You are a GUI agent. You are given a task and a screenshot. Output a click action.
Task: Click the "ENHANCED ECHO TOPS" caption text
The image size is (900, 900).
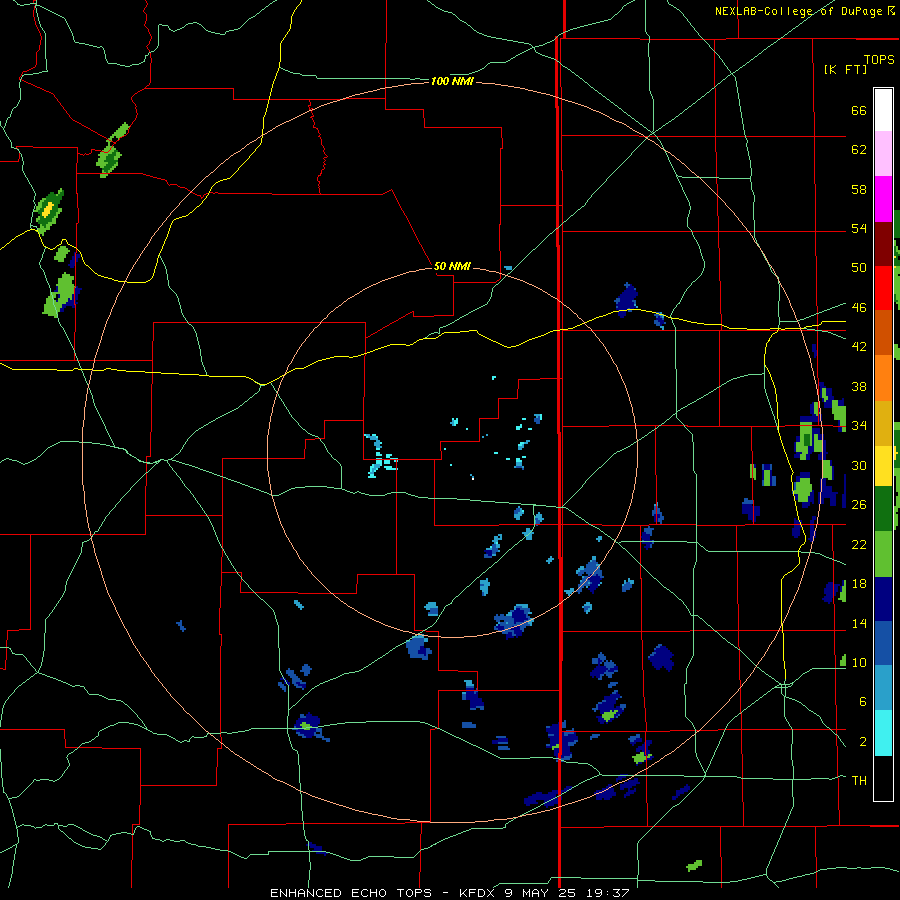351,893
